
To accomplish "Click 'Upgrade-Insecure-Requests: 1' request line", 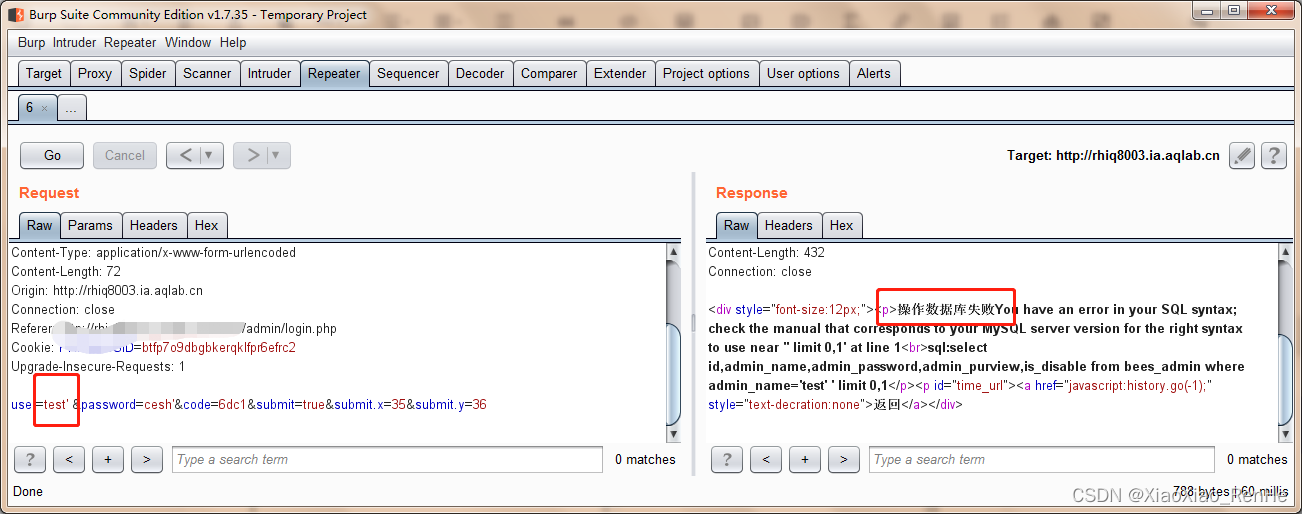I will point(98,367).
